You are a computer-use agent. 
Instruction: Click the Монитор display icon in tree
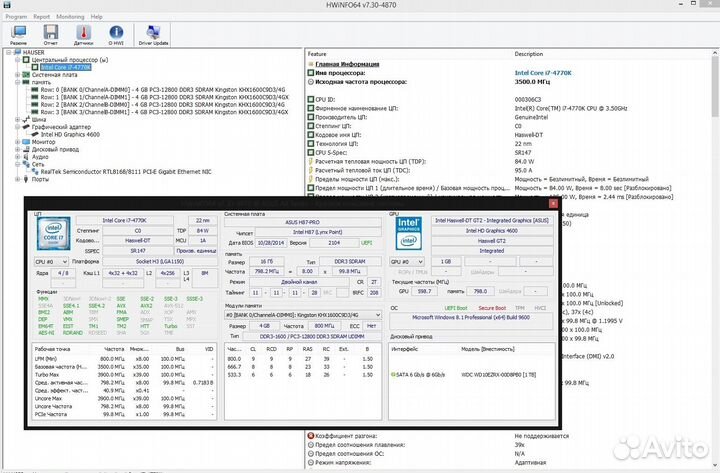pos(26,142)
